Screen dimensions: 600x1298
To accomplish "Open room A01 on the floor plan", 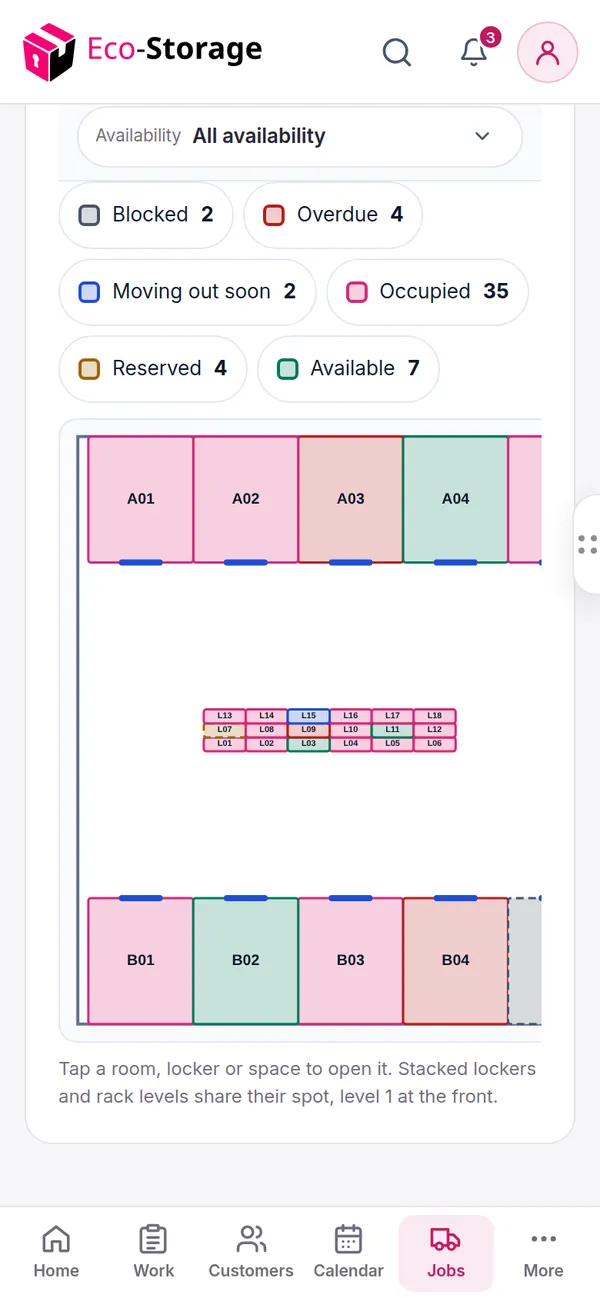I will tap(141, 499).
